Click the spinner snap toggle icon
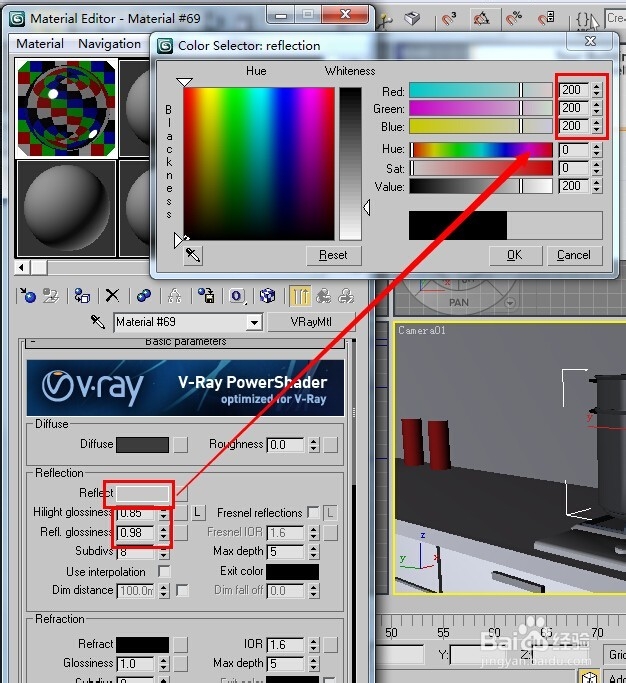 pos(546,19)
